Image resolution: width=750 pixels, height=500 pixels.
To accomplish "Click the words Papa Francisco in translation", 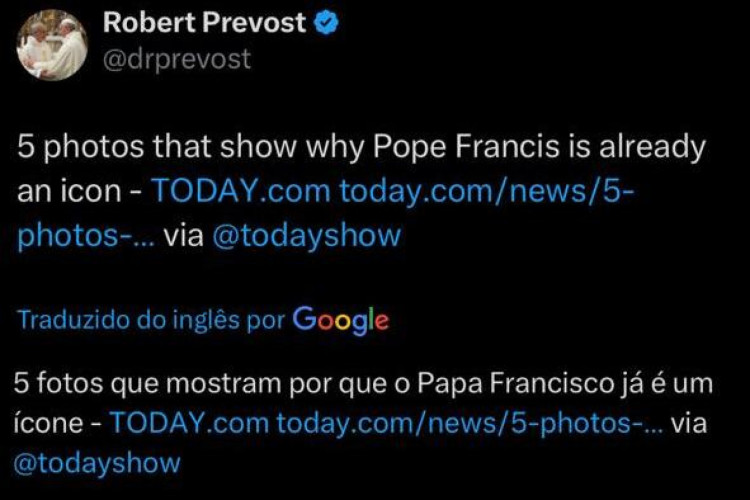I will coord(515,384).
